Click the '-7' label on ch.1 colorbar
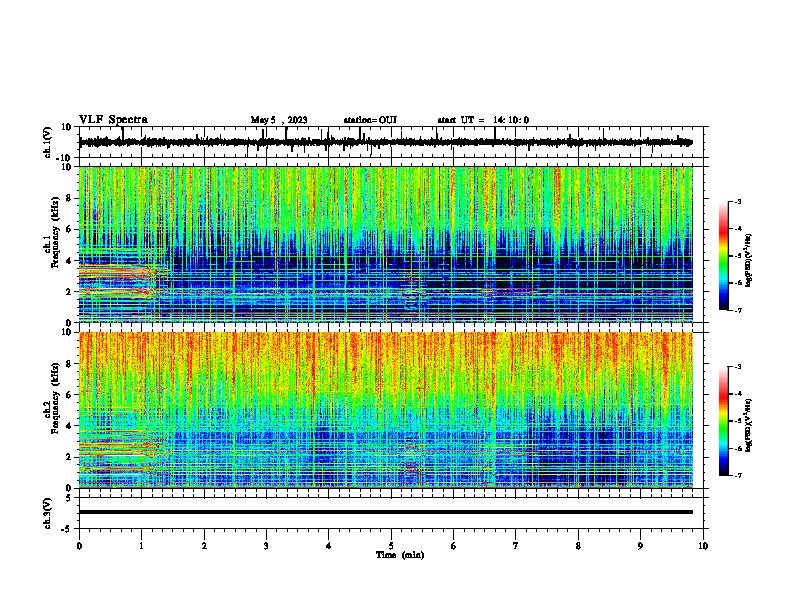Image resolution: width=792 pixels, height=612 pixels. [737, 310]
